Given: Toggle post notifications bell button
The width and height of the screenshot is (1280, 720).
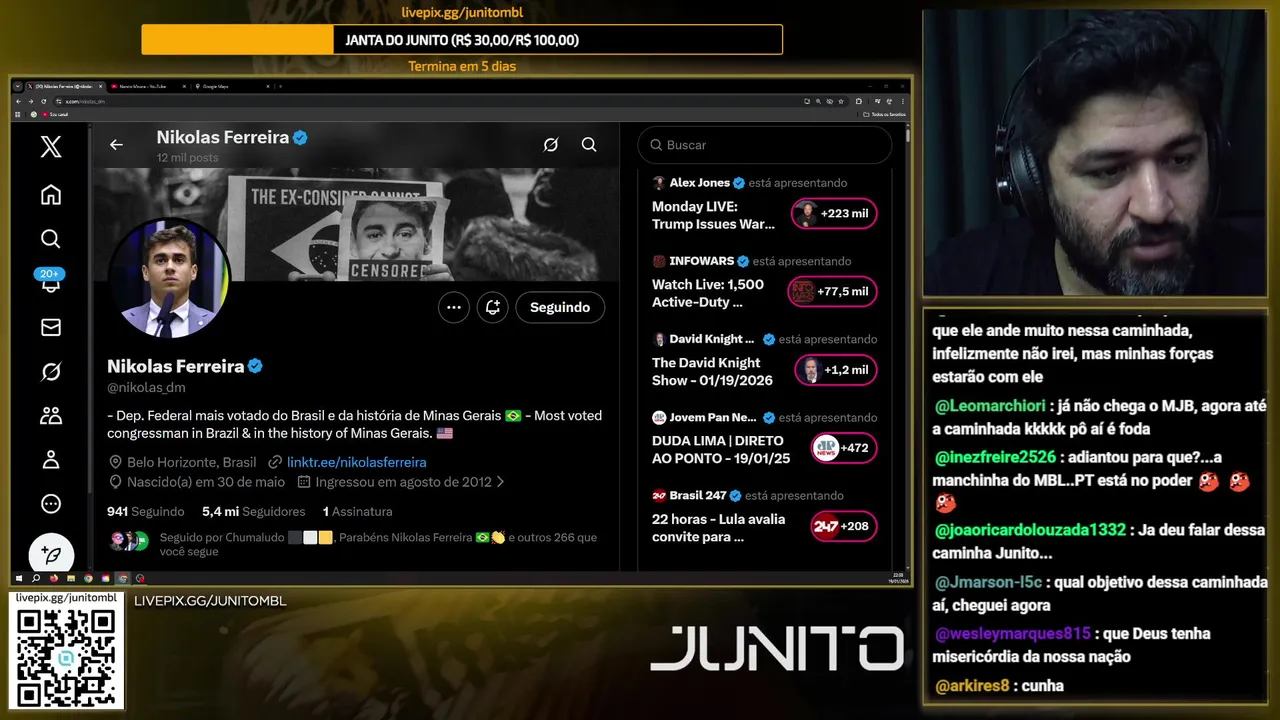Looking at the screenshot, I should (492, 307).
